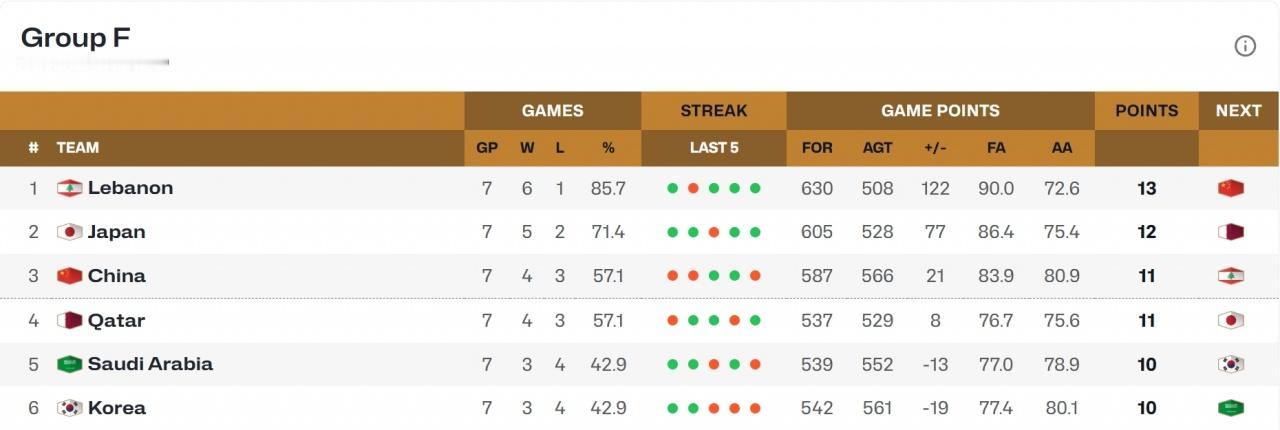Click Korea flag in Saudi Arabia's NEXT column
The width and height of the screenshot is (1280, 430).
1230,364
